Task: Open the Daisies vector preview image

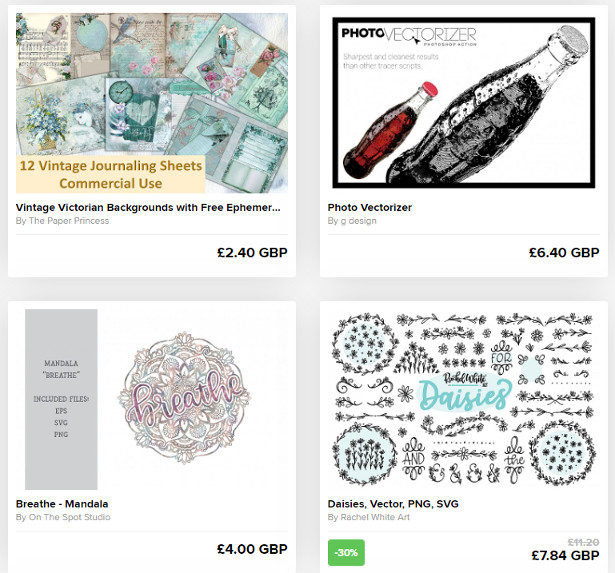Action: coord(464,399)
